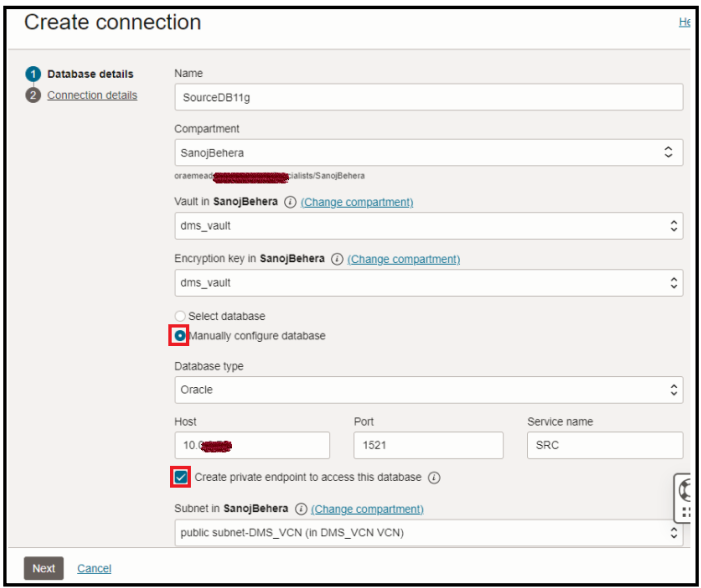Click info icon beside Encryption key label
Screen dimensions: 701x588
click(337, 259)
